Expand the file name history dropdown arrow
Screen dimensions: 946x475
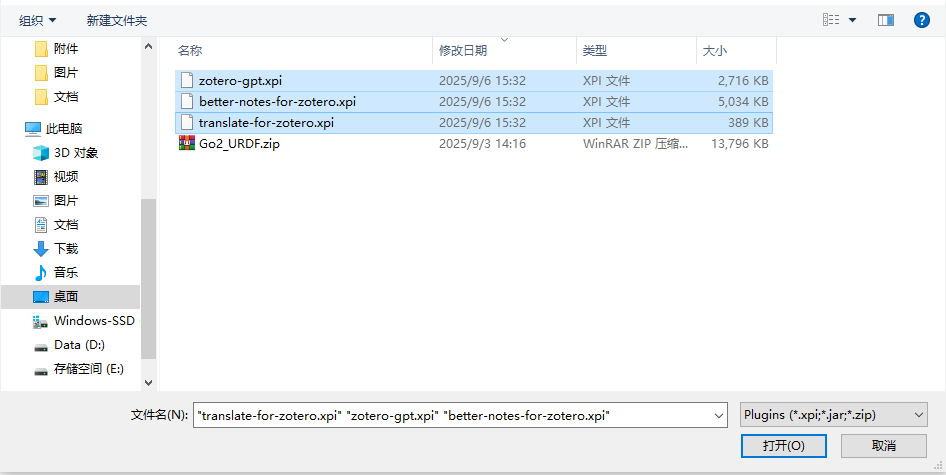[x=719, y=415]
